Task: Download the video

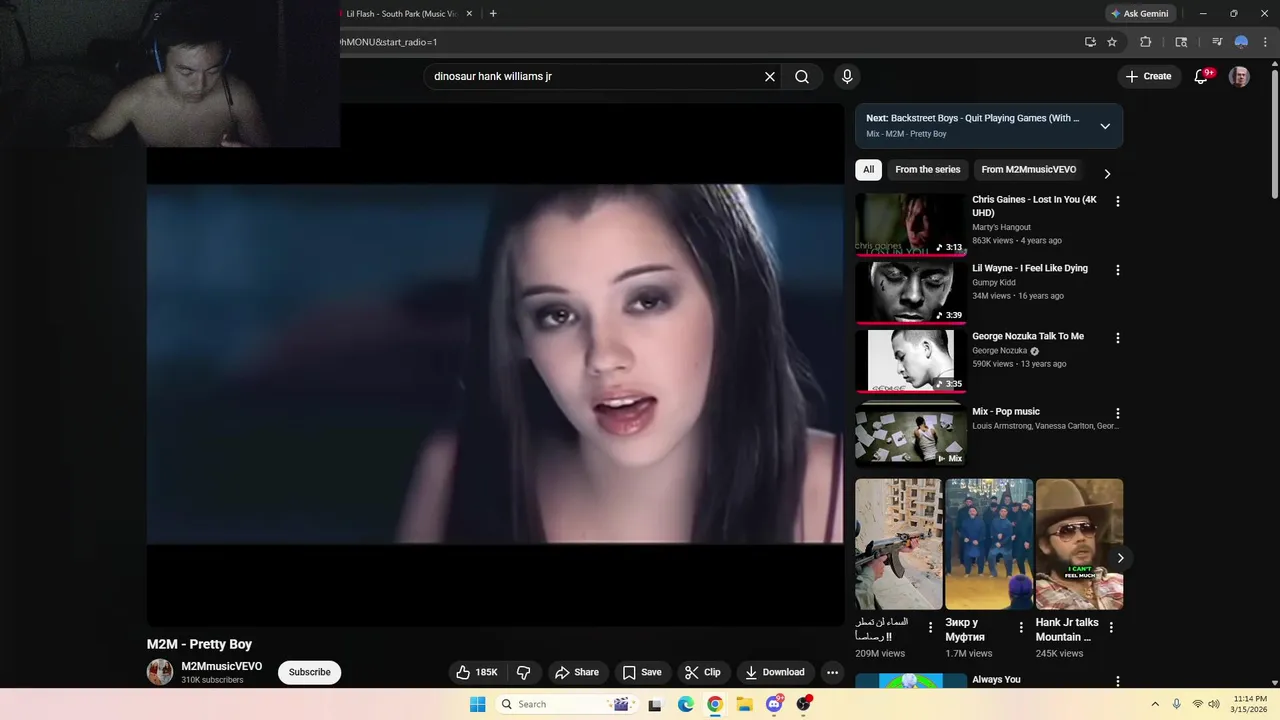Action: 775,673
